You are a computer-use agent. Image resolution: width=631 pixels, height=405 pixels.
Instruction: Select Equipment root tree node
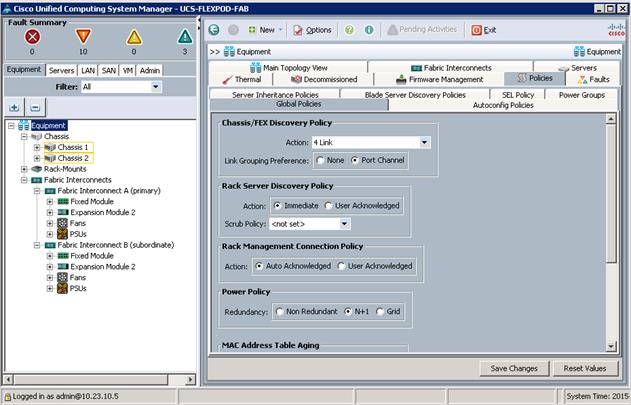tap(48, 126)
